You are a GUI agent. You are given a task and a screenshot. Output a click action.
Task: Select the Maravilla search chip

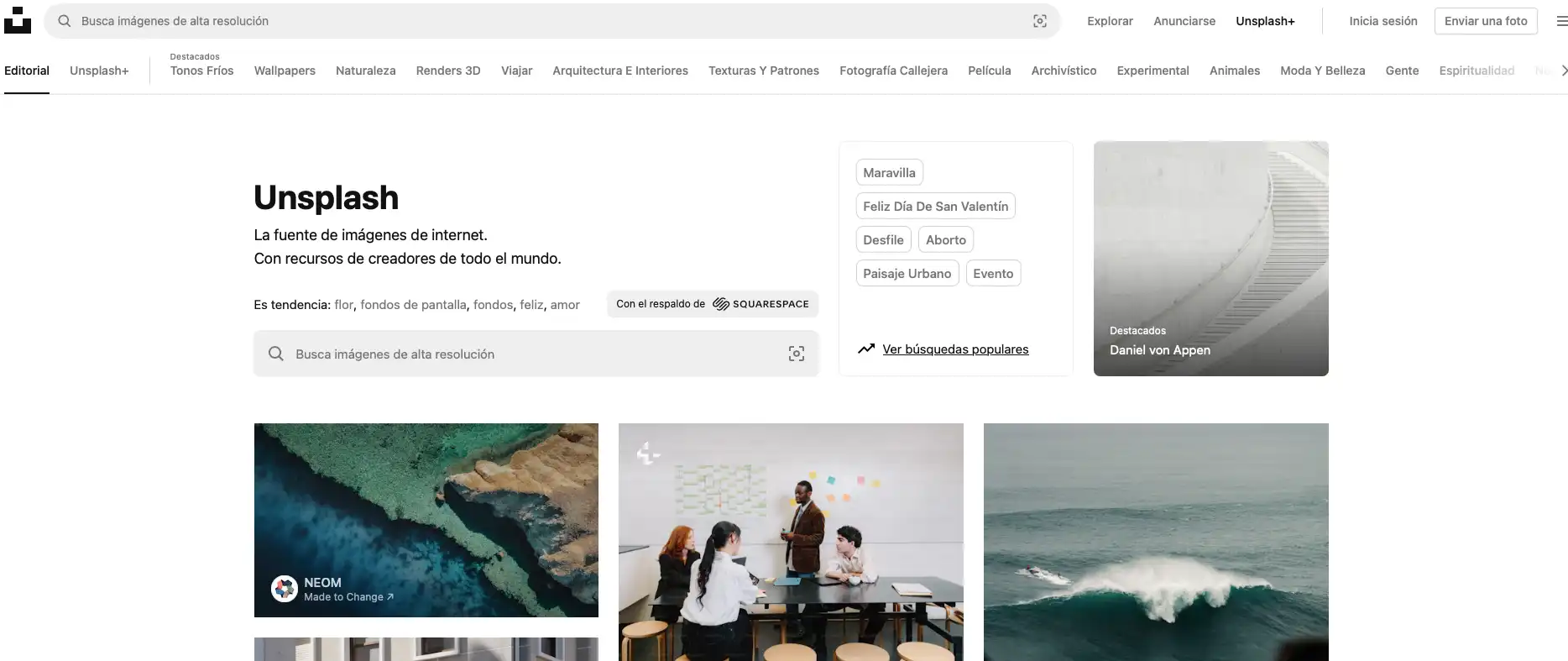click(889, 172)
